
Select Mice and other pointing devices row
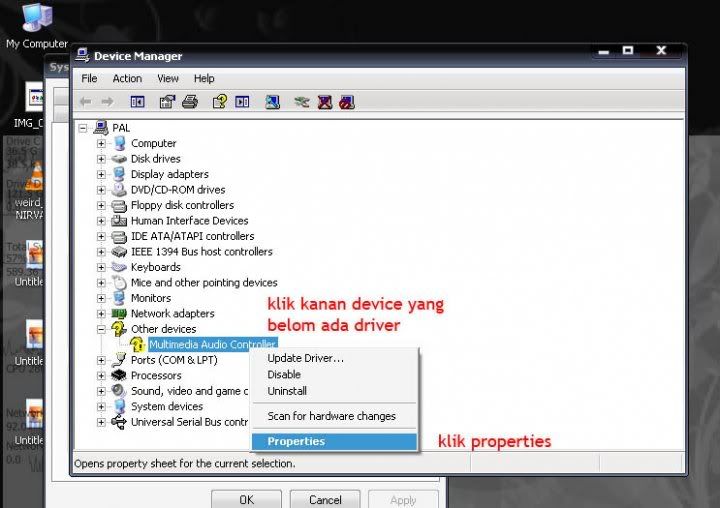point(204,282)
